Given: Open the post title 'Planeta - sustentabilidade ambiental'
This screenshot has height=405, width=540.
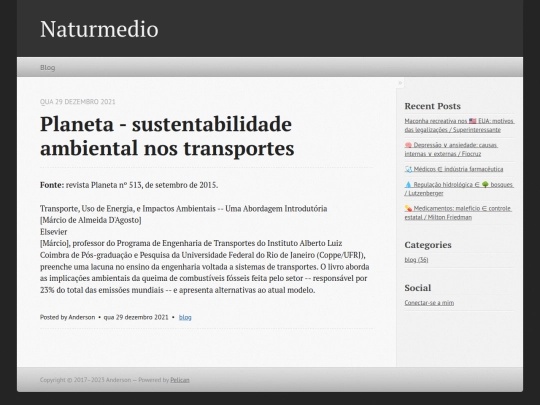Looking at the screenshot, I should (167, 136).
